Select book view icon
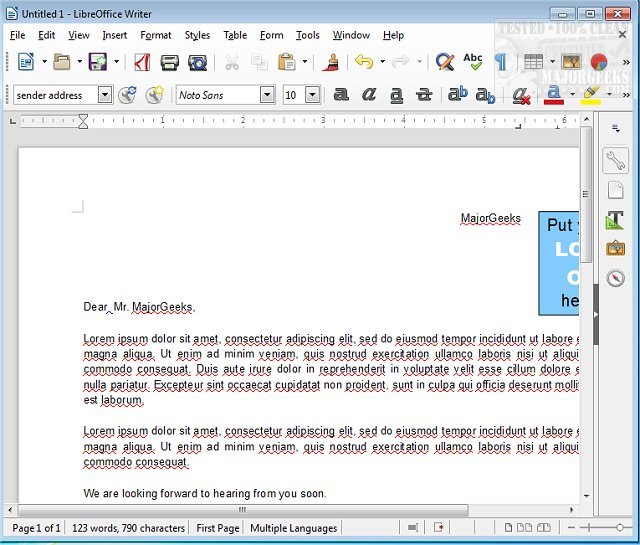Screen dimensions: 640x545 (x=543, y=528)
